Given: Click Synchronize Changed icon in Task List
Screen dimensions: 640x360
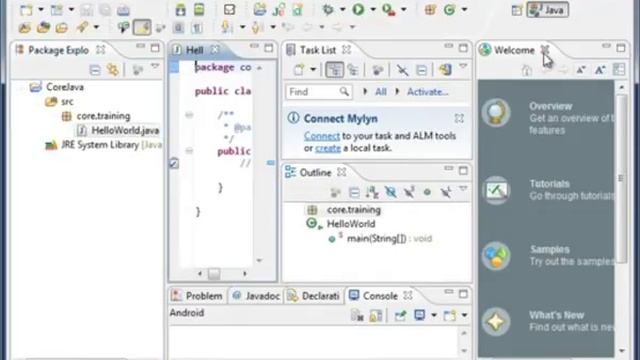Looking at the screenshot, I should point(445,70).
